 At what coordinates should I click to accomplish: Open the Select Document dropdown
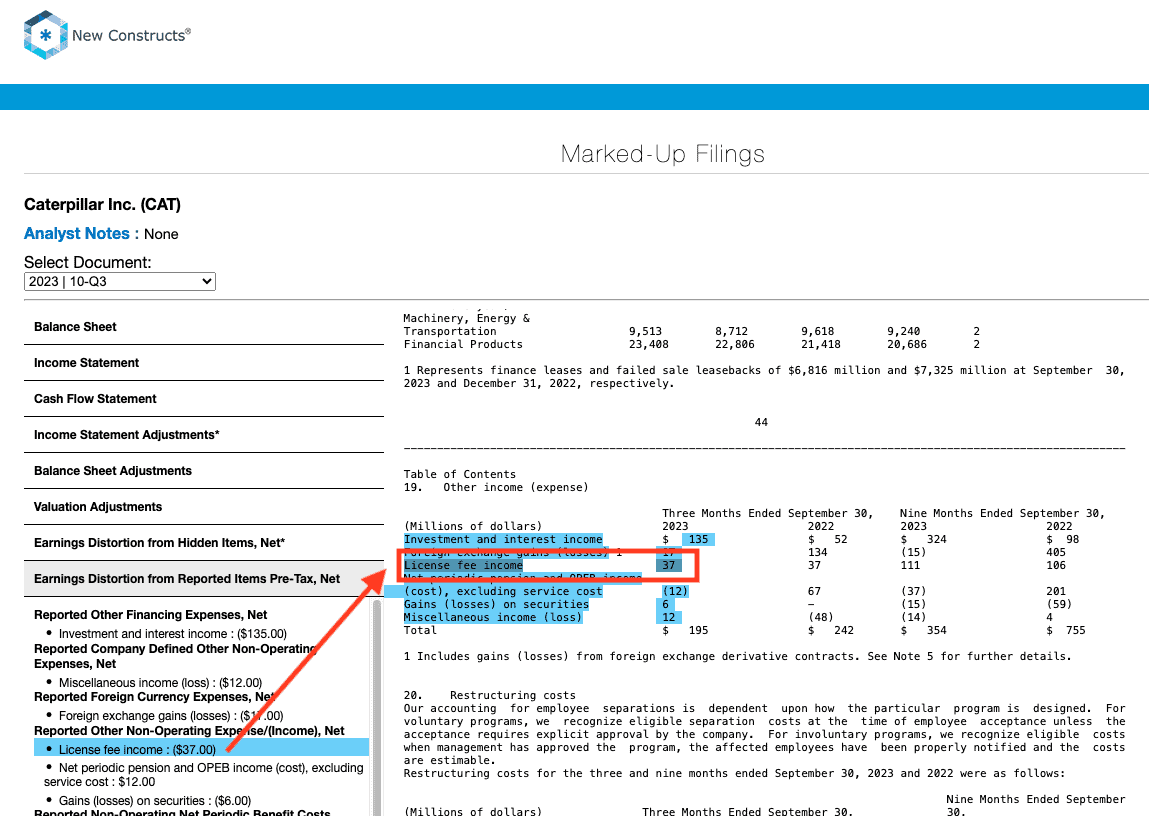[x=119, y=281]
